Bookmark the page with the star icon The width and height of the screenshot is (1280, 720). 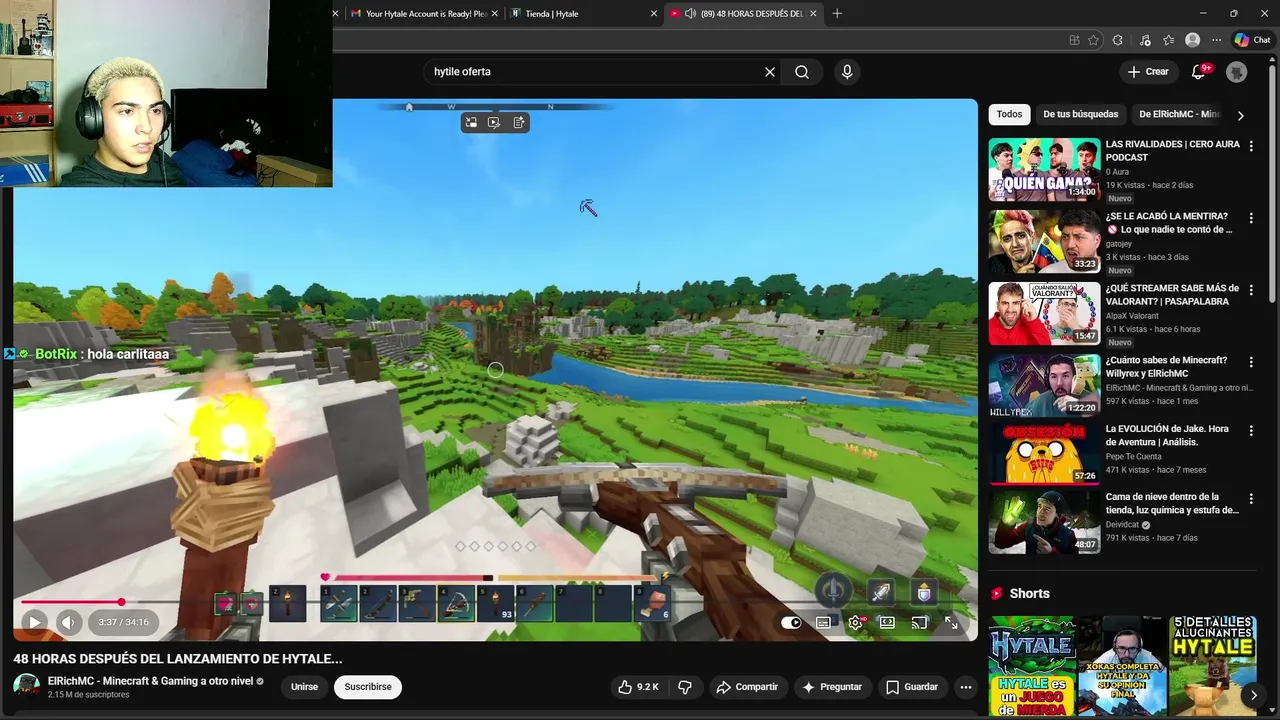click(1093, 40)
